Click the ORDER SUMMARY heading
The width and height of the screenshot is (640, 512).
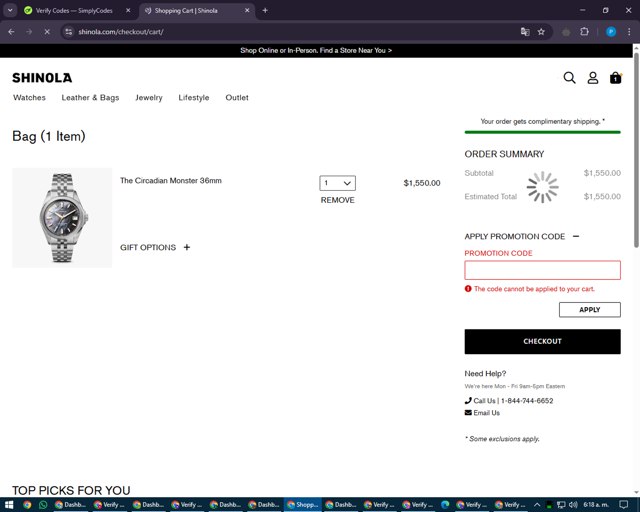click(504, 154)
